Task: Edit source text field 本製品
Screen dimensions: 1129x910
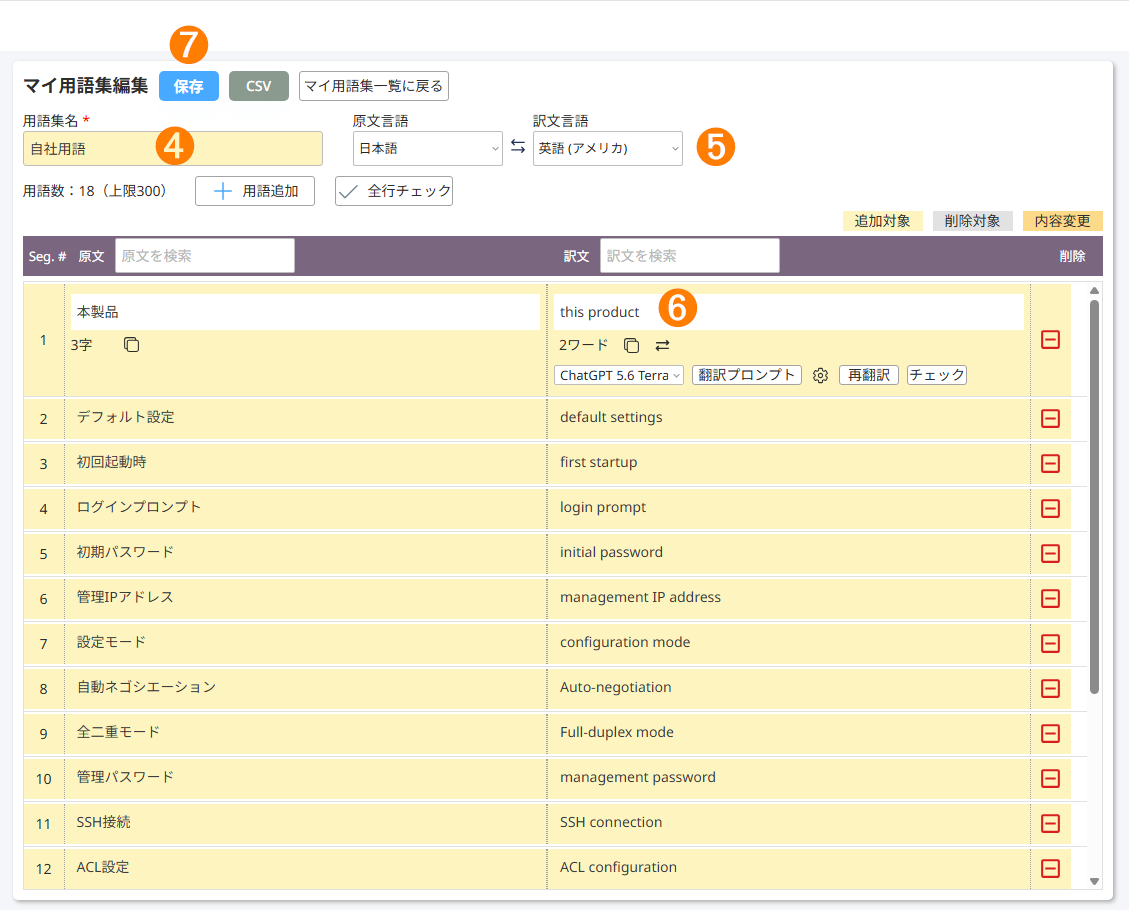Action: pyautogui.click(x=305, y=312)
